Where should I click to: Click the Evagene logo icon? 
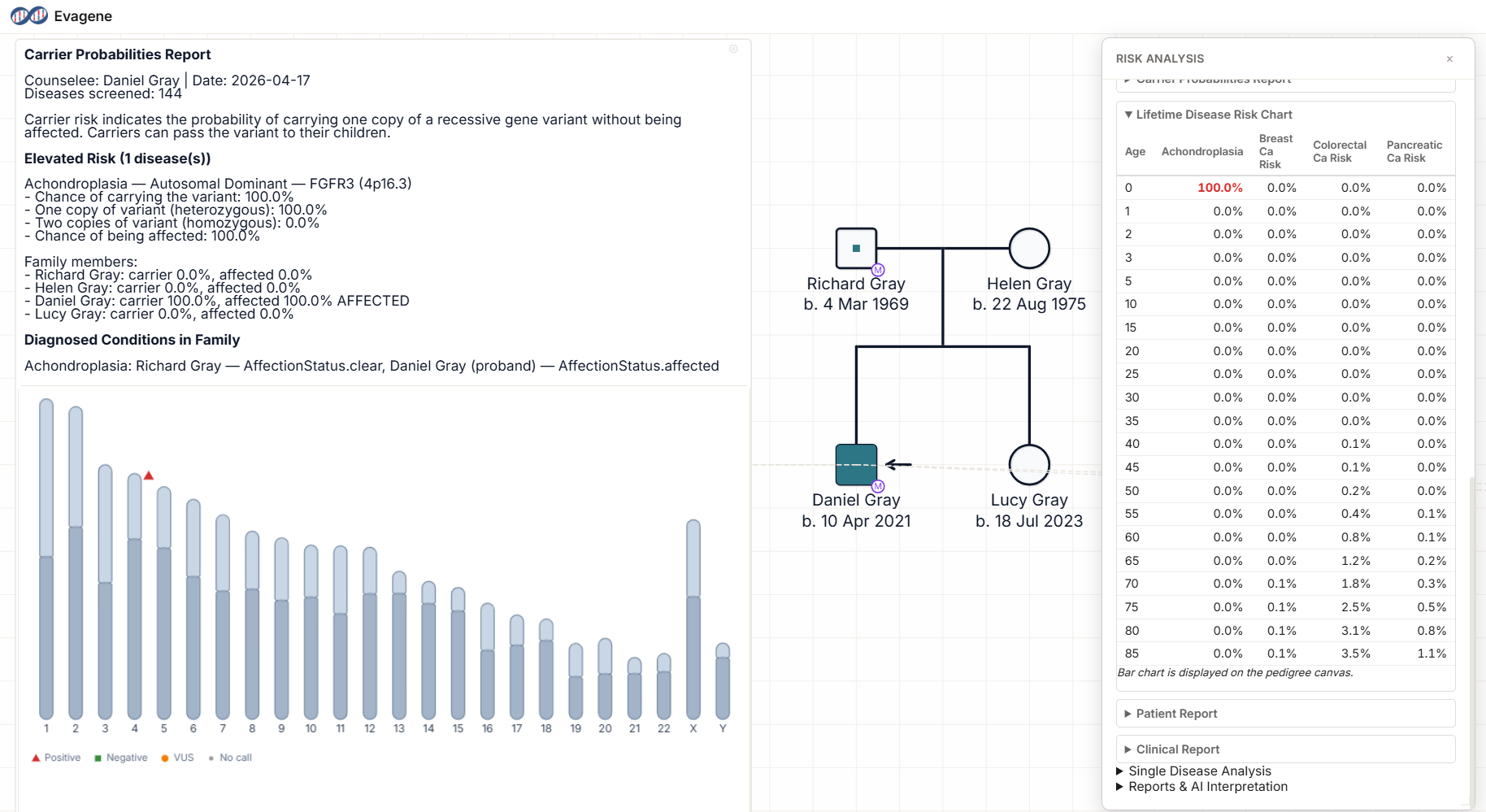point(29,16)
